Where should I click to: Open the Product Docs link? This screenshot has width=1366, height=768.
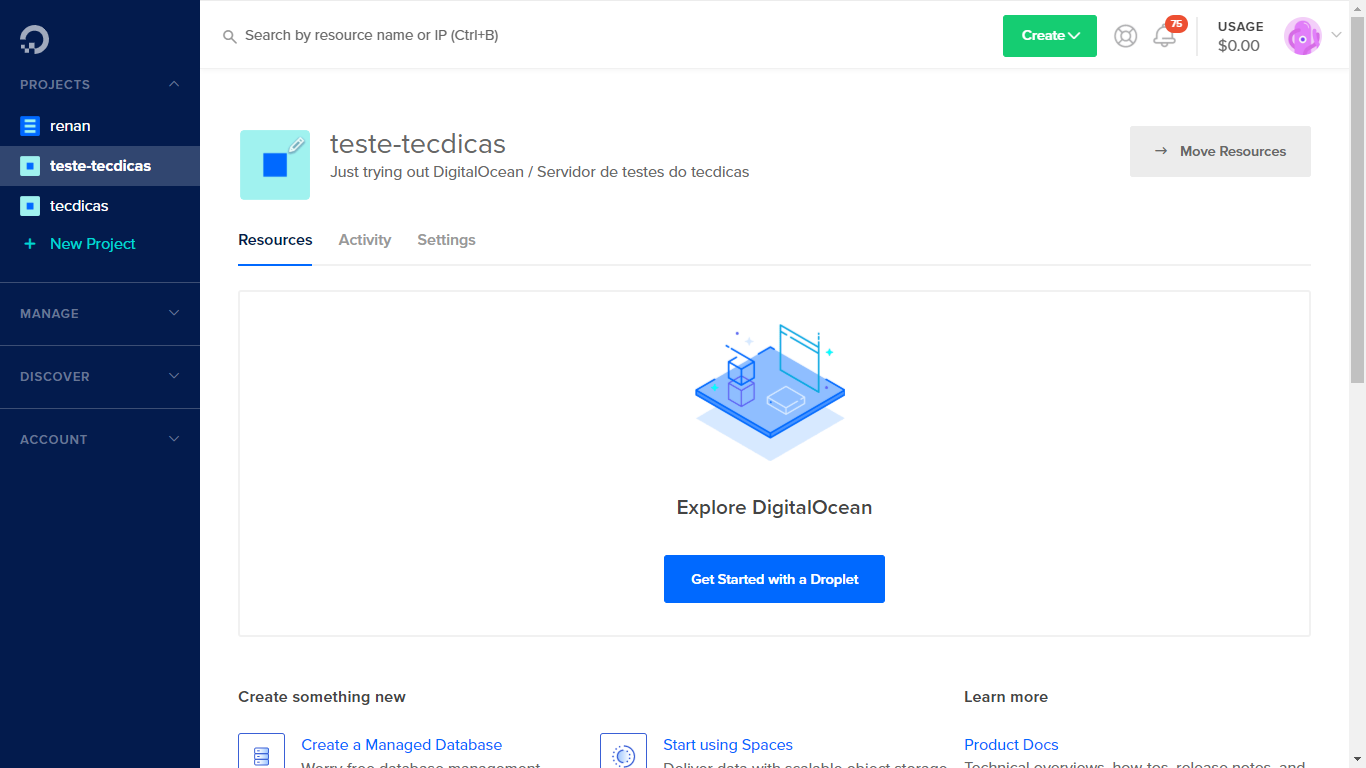(1011, 745)
